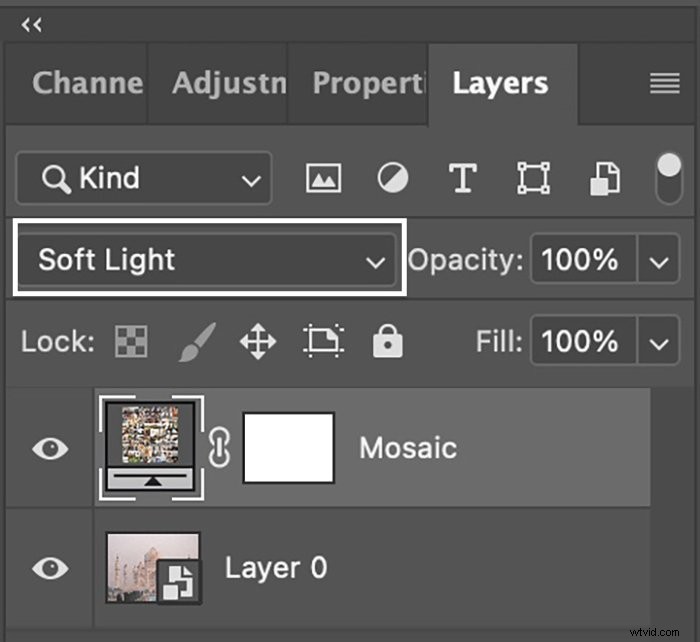This screenshot has width=700, height=642.
Task: Lock transparent pixels
Action: pos(131,342)
